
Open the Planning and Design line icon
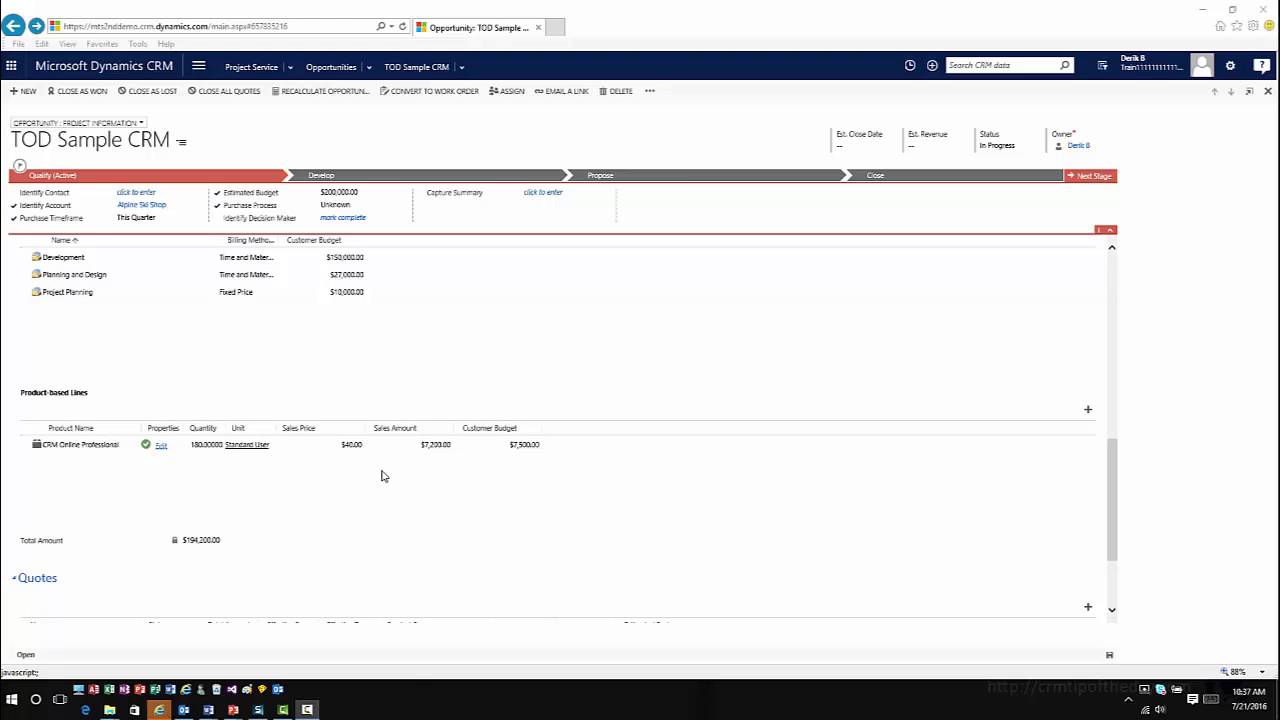[x=36, y=274]
